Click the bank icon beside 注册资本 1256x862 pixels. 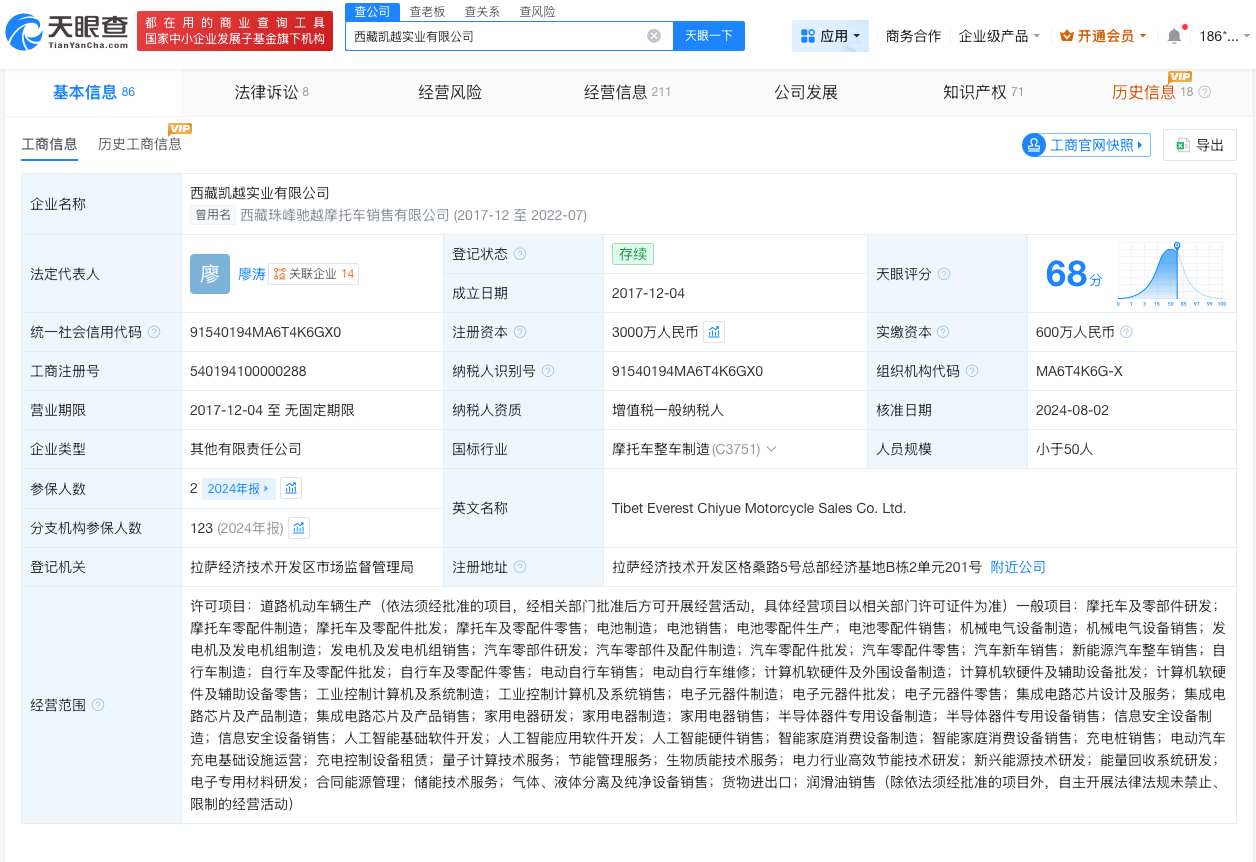[714, 332]
